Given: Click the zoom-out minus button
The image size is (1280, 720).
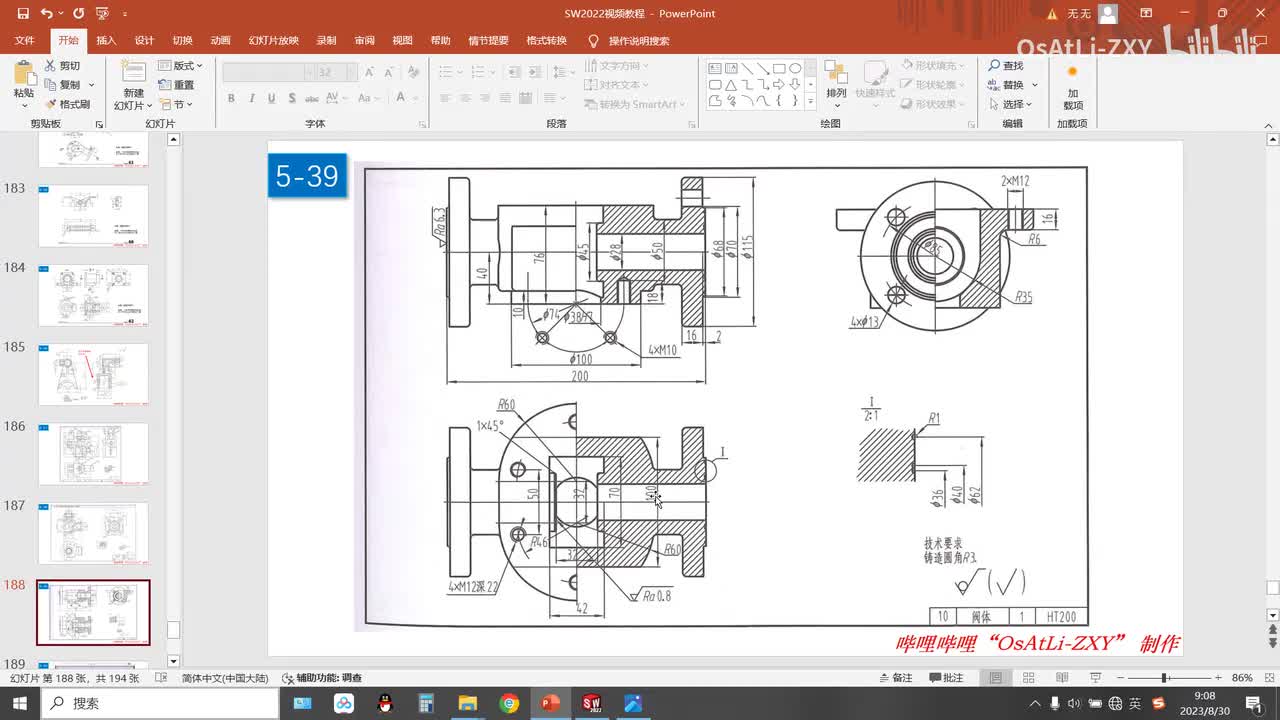Looking at the screenshot, I should (1119, 678).
